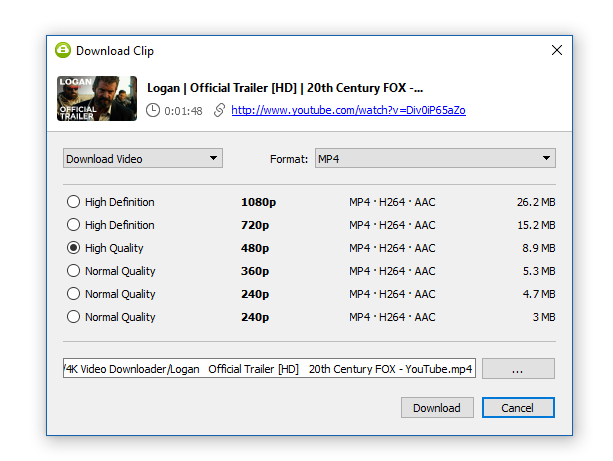
Task: Click the 15.2 MB file size
Action: click(536, 225)
